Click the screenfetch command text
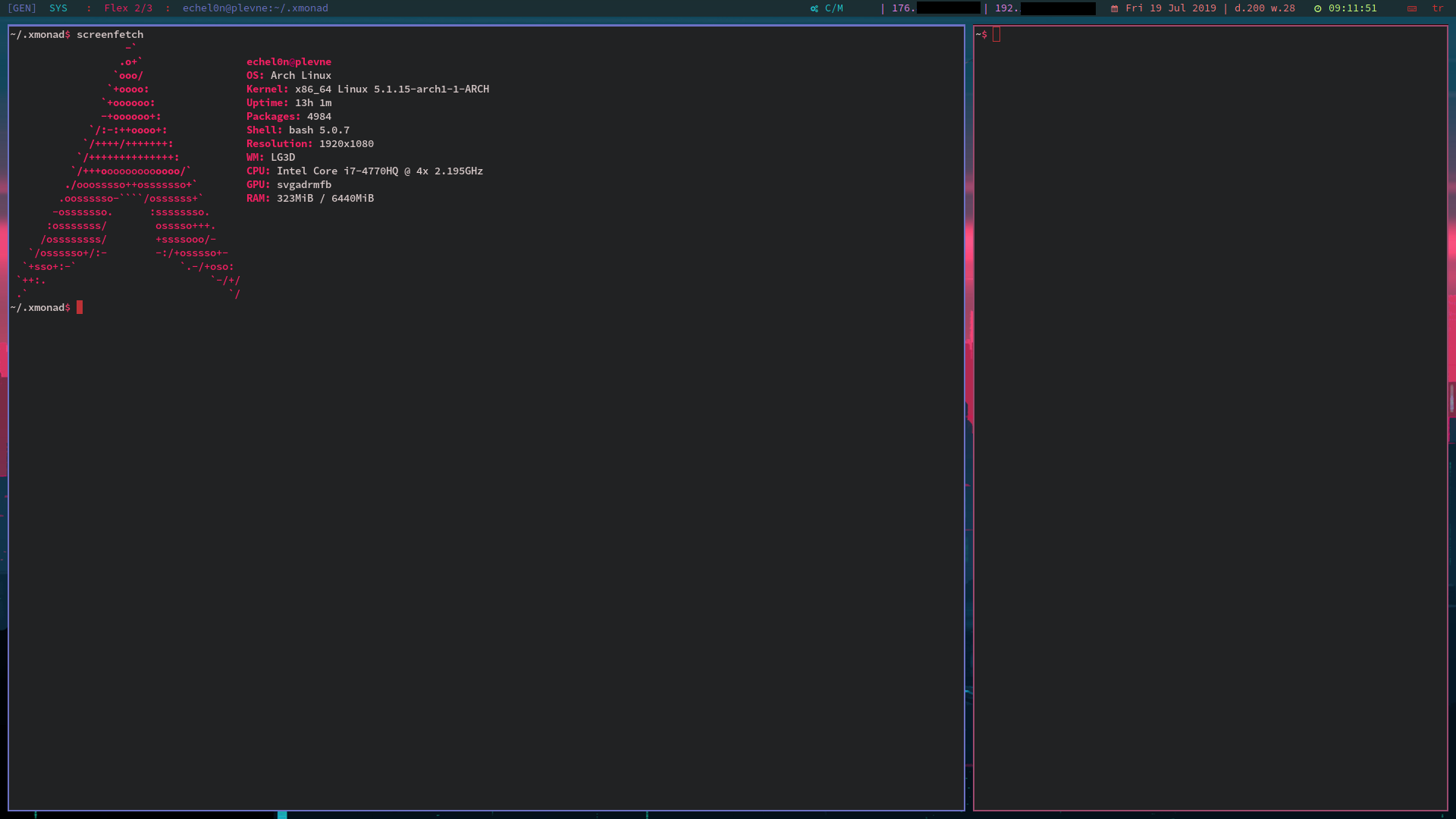The width and height of the screenshot is (1456, 819). point(110,35)
